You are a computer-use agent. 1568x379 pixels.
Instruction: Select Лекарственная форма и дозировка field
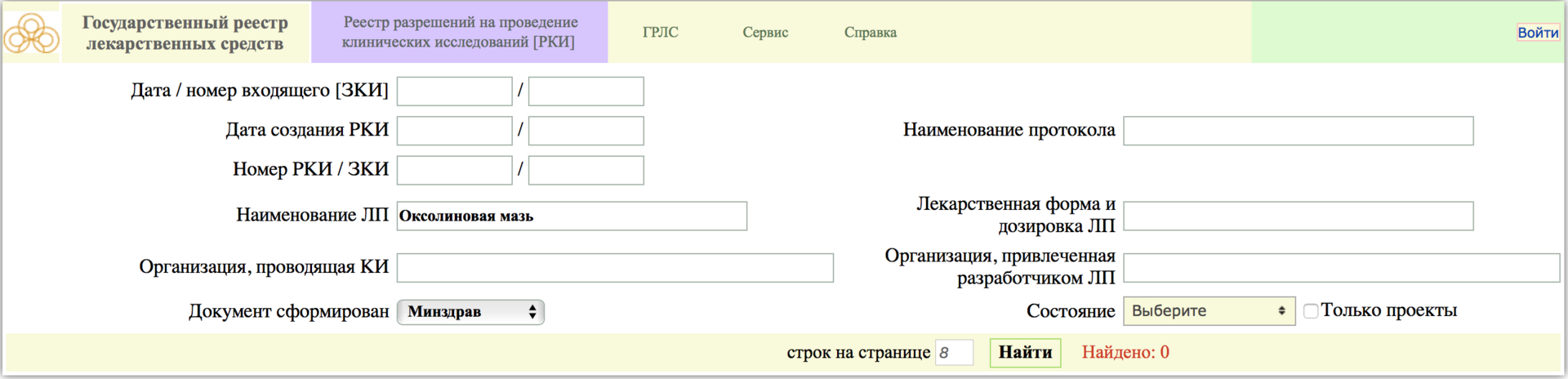pyautogui.click(x=1298, y=216)
